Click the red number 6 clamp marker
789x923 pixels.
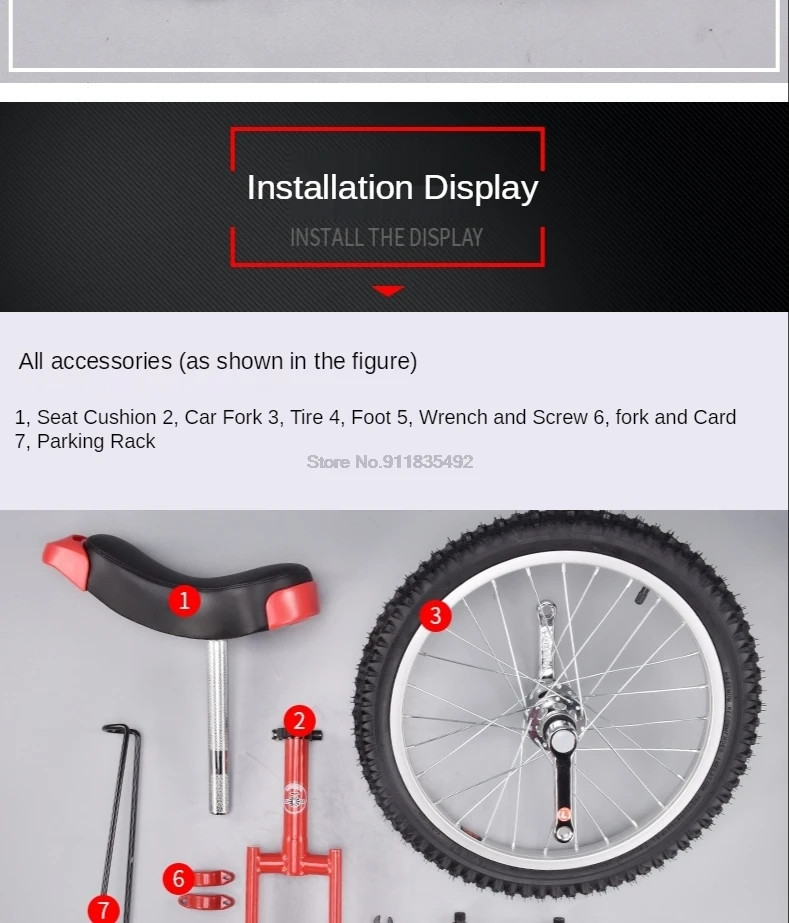pos(178,879)
